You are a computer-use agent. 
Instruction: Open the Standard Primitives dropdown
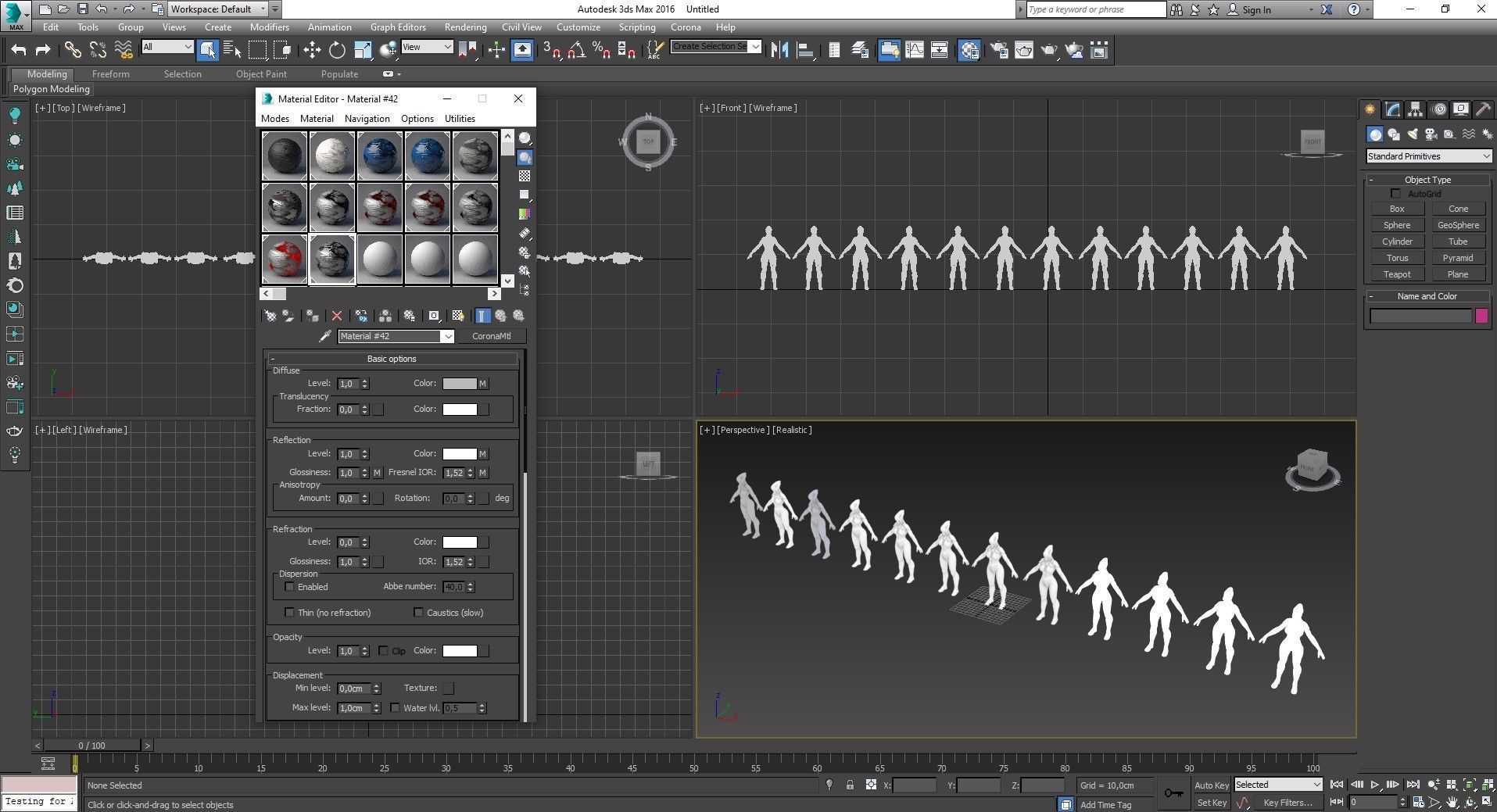[1427, 156]
